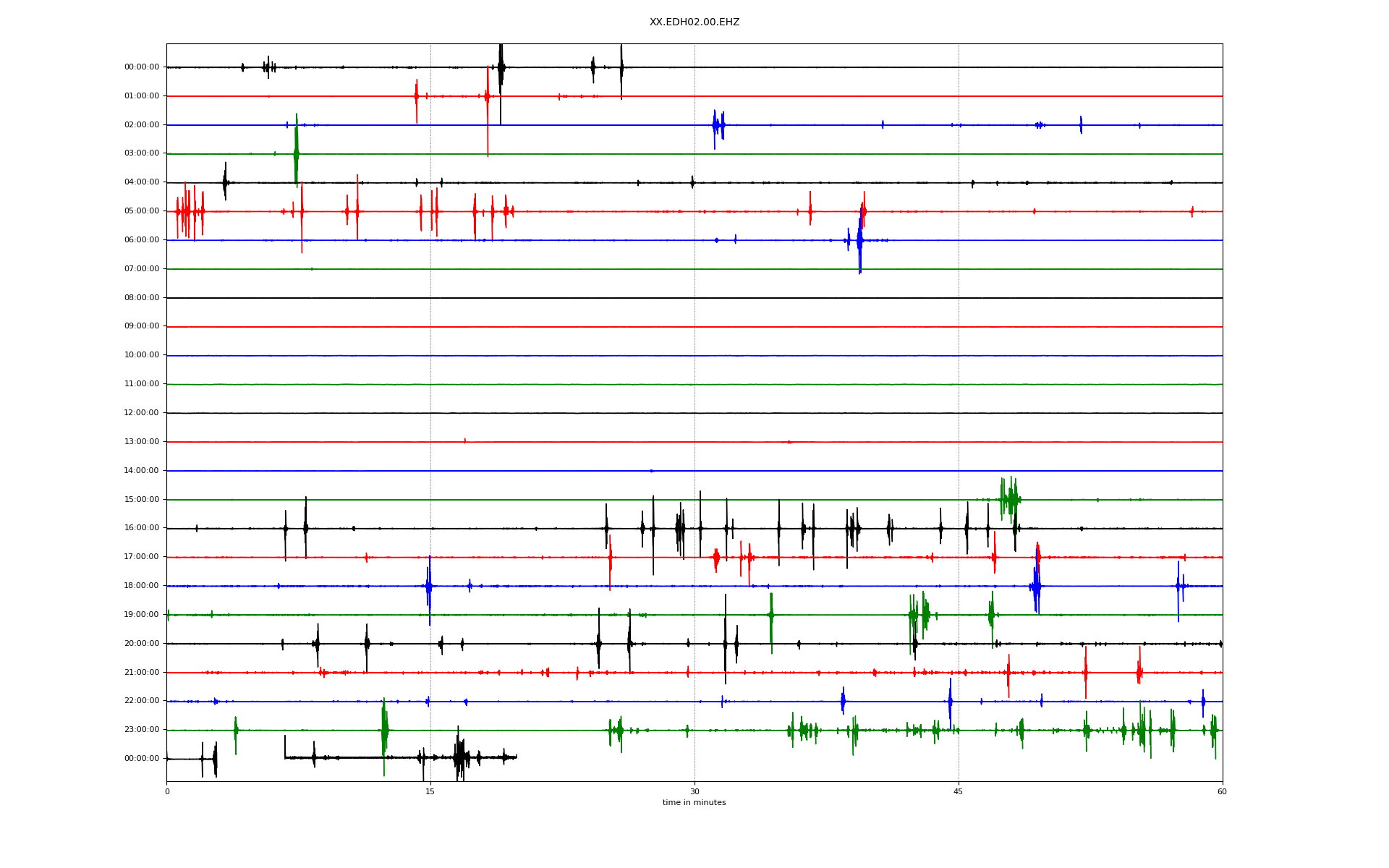Click the 18:00:00 row label

point(142,586)
